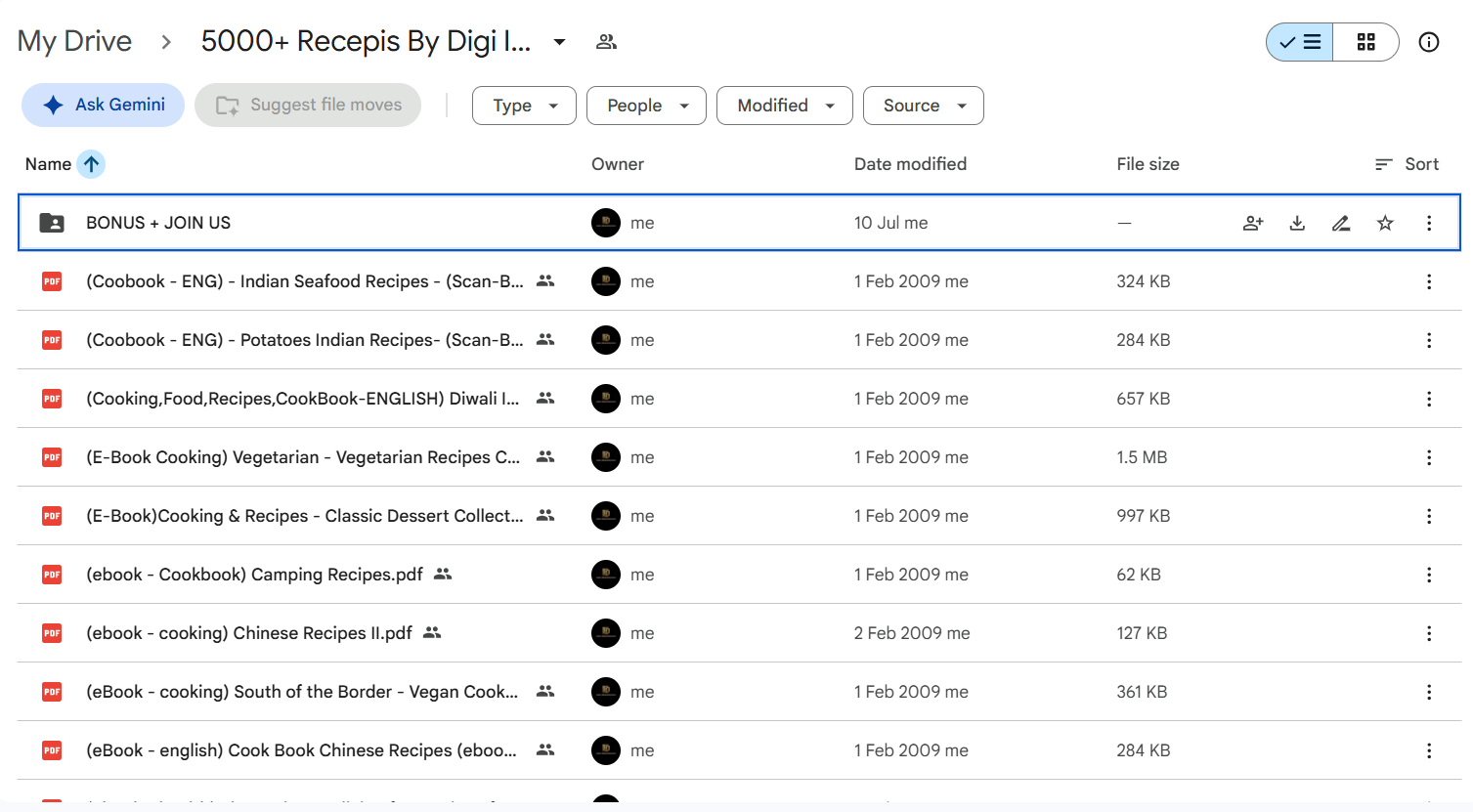Click the Ask Gemini button

point(104,105)
